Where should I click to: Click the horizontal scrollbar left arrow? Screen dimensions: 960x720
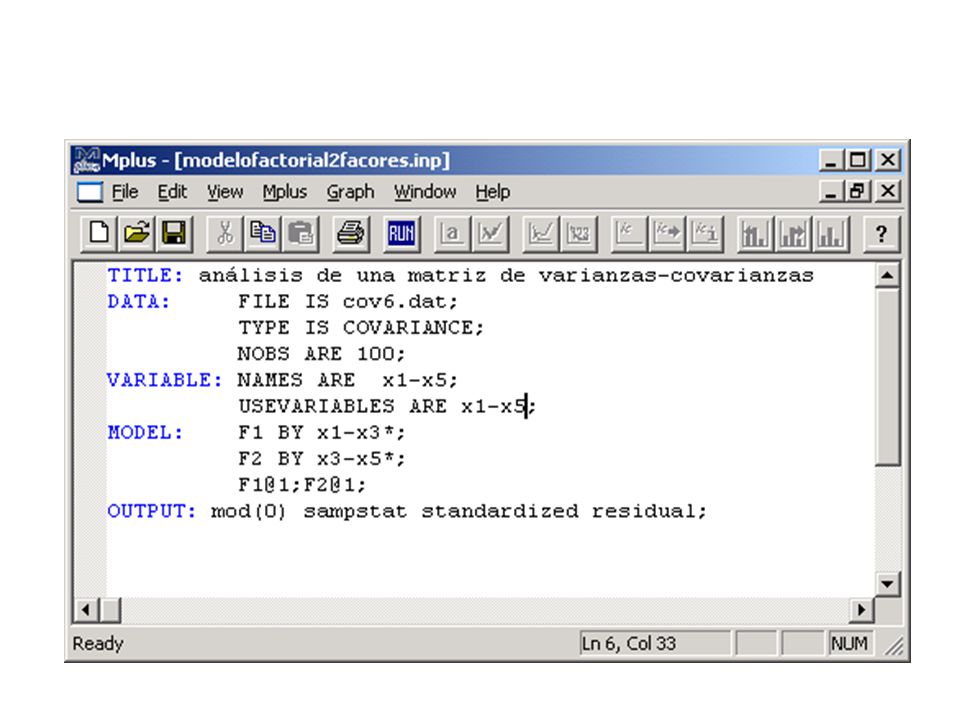tap(85, 610)
